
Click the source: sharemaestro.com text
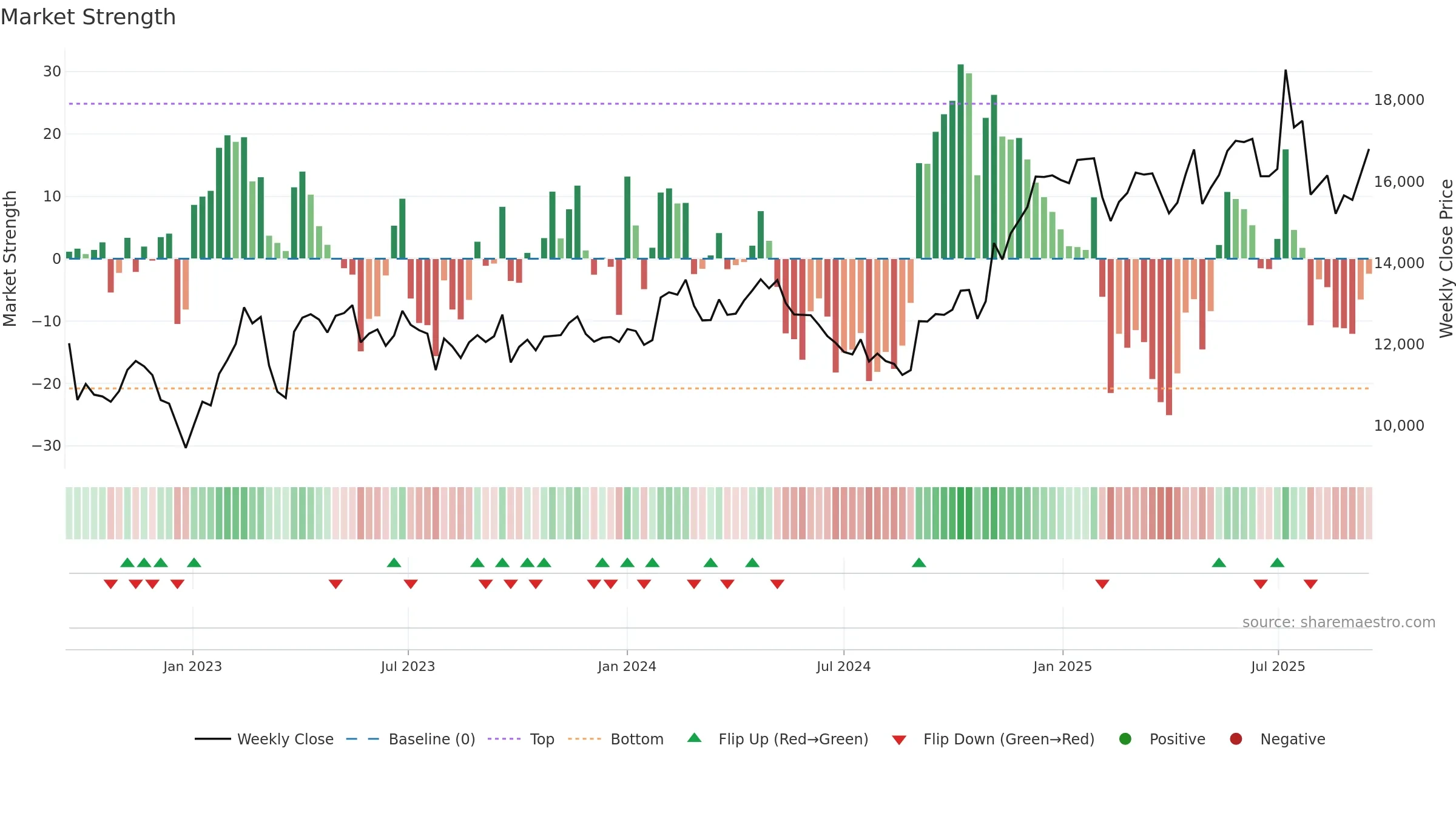click(x=1339, y=622)
